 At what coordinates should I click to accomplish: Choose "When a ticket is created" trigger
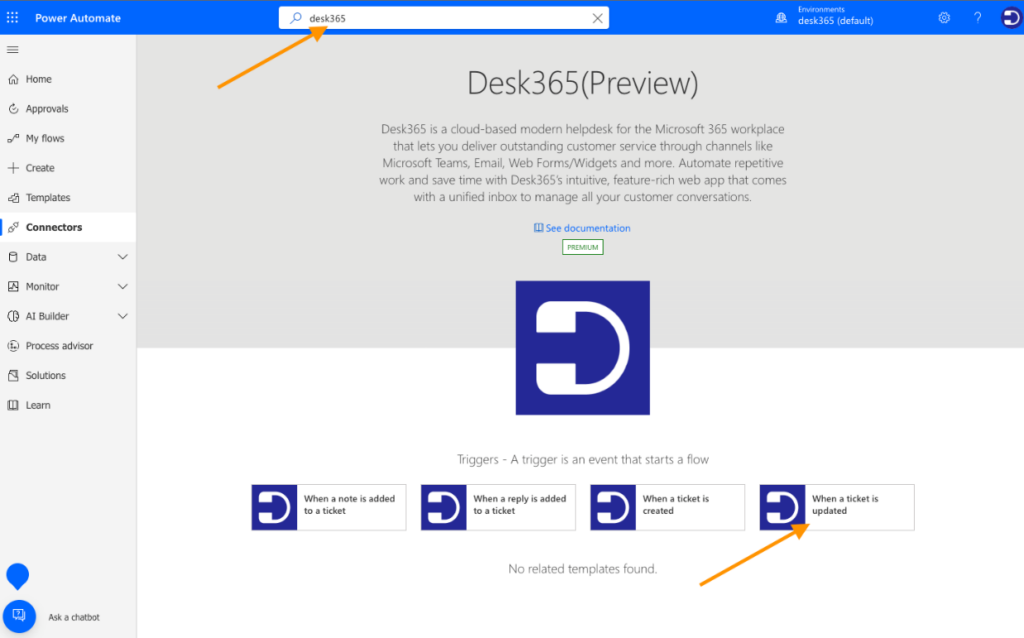point(667,507)
